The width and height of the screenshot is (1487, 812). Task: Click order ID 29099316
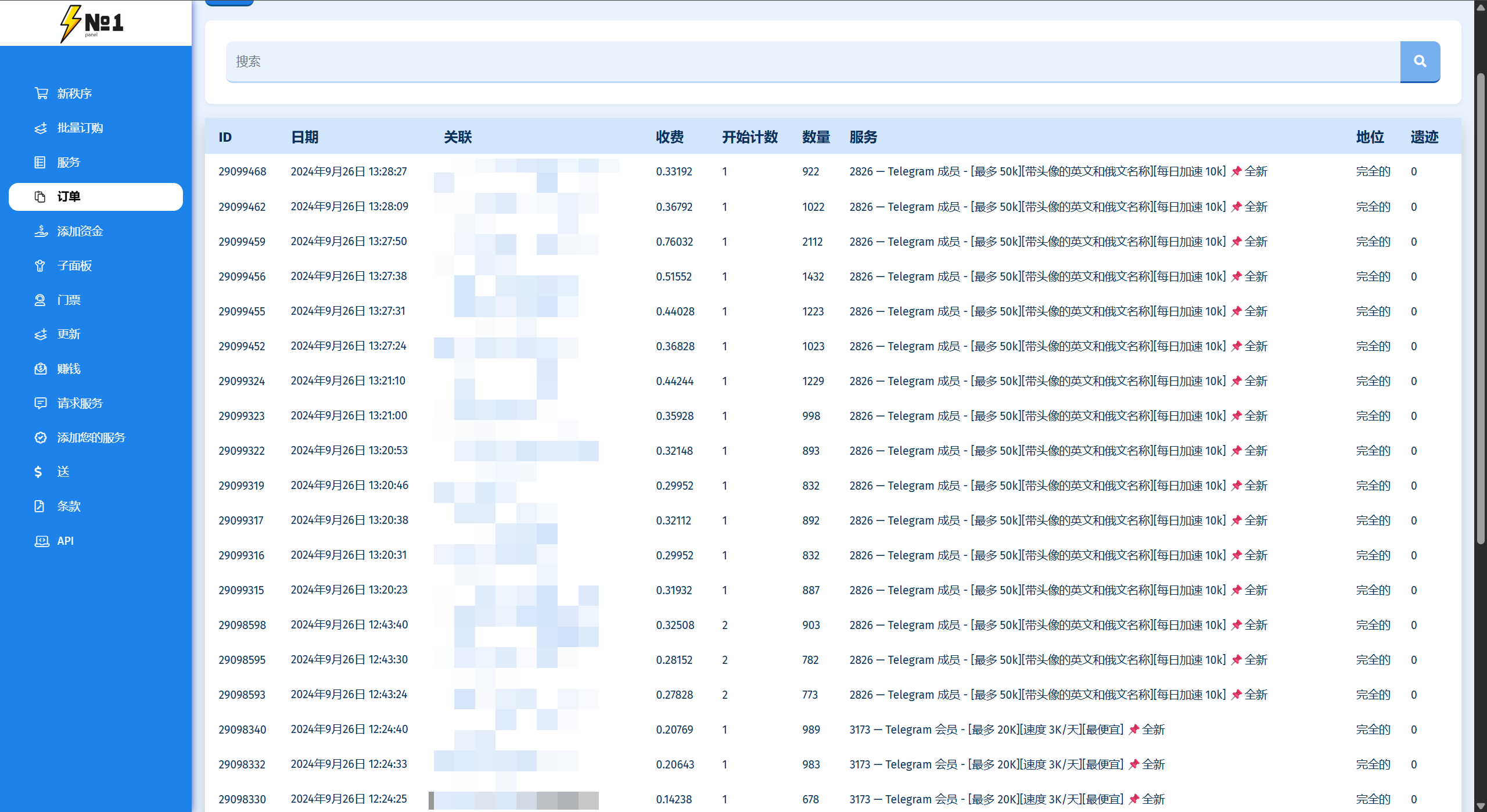pos(242,555)
